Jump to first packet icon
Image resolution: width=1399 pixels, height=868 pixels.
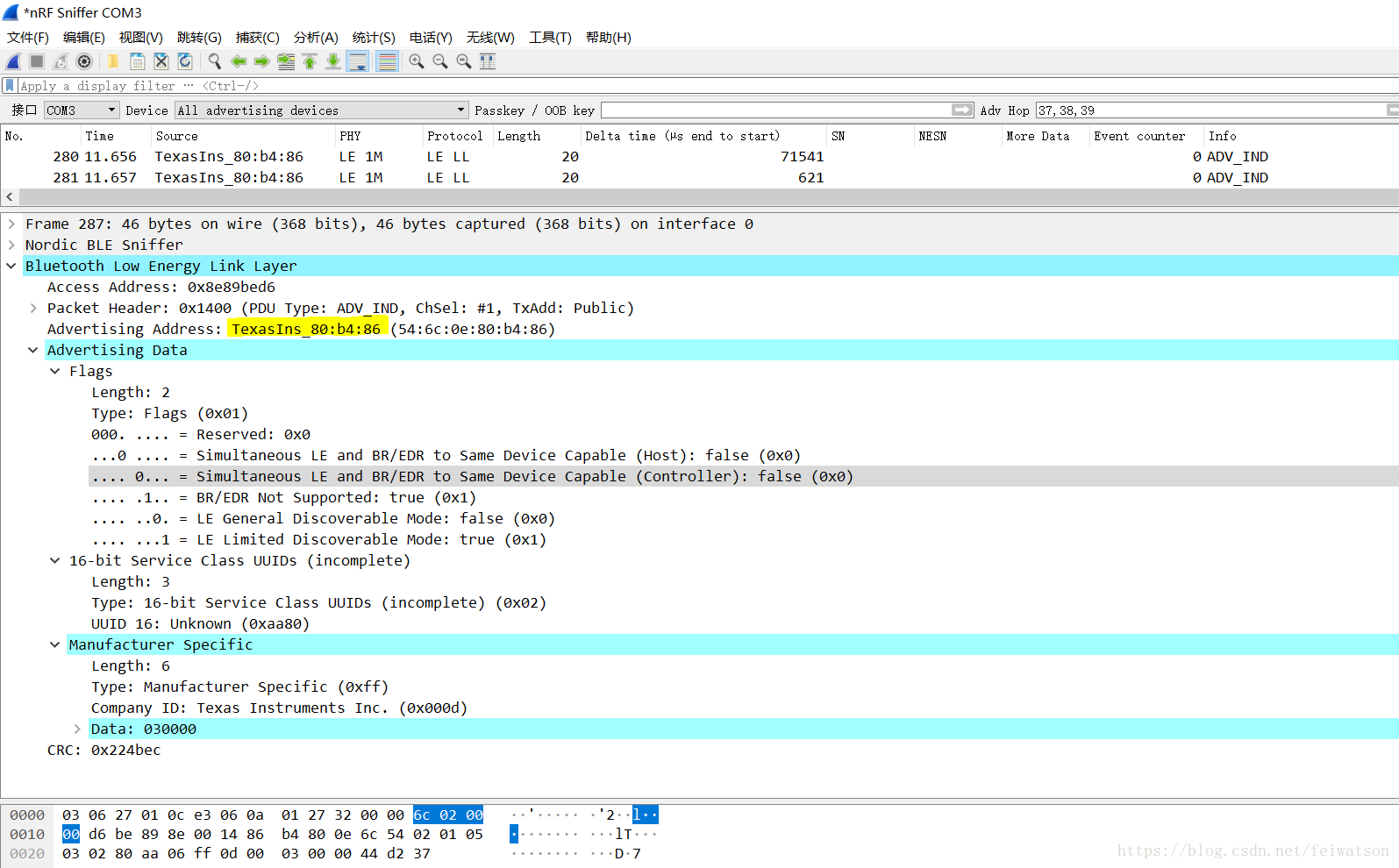(310, 61)
